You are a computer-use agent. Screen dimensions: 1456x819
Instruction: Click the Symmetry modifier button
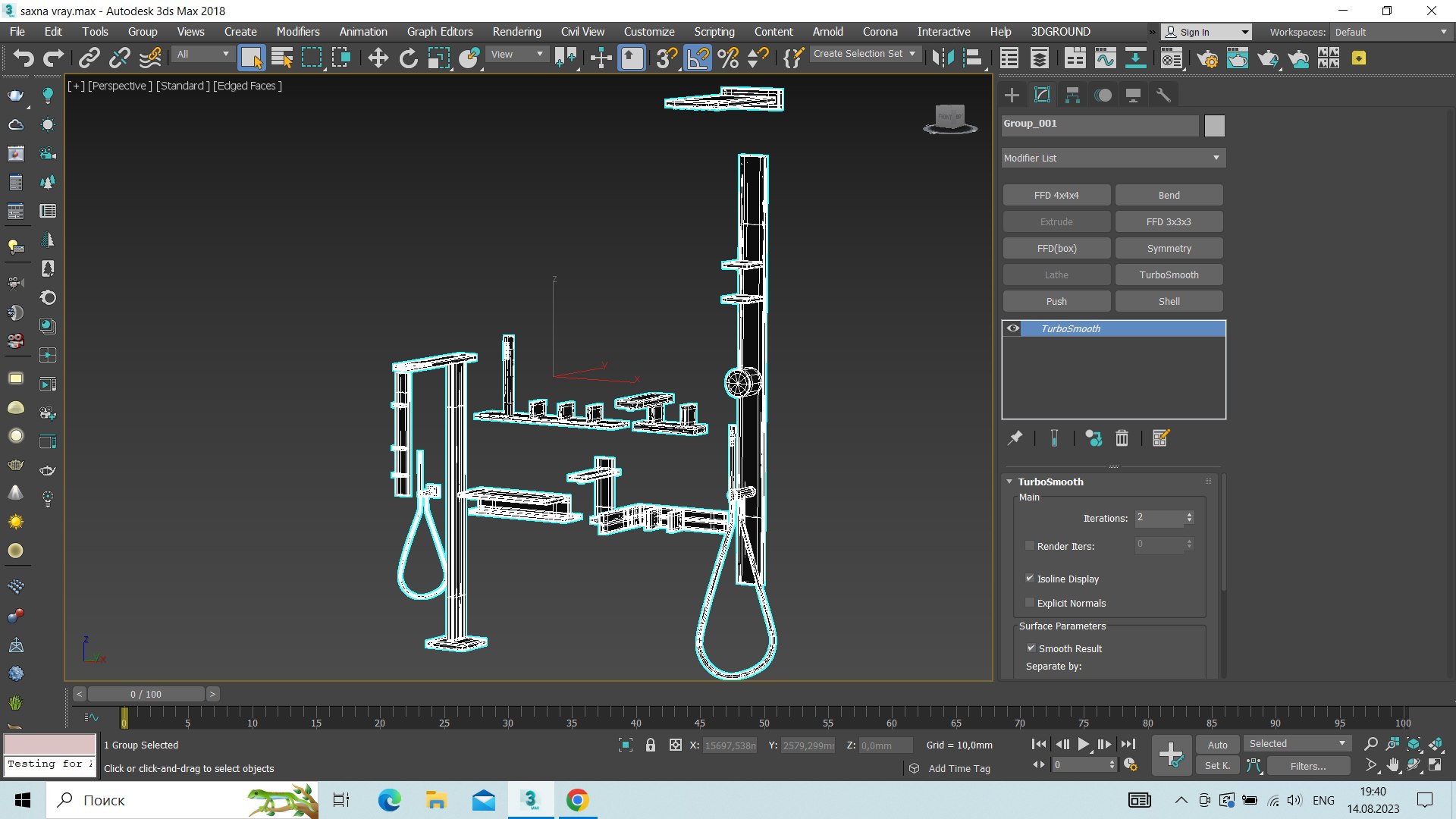[x=1169, y=248]
